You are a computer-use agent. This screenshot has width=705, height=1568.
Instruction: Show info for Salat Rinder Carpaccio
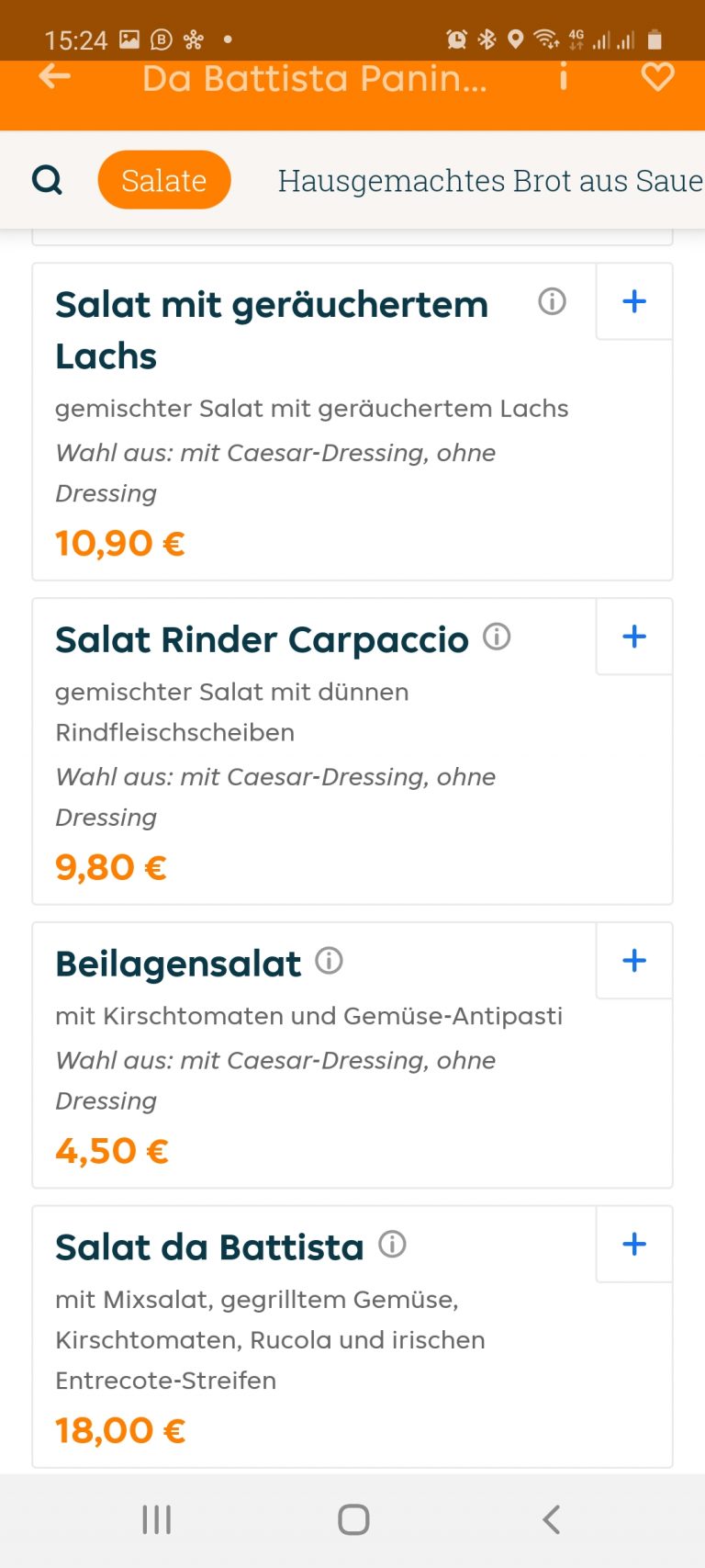pyautogui.click(x=497, y=637)
